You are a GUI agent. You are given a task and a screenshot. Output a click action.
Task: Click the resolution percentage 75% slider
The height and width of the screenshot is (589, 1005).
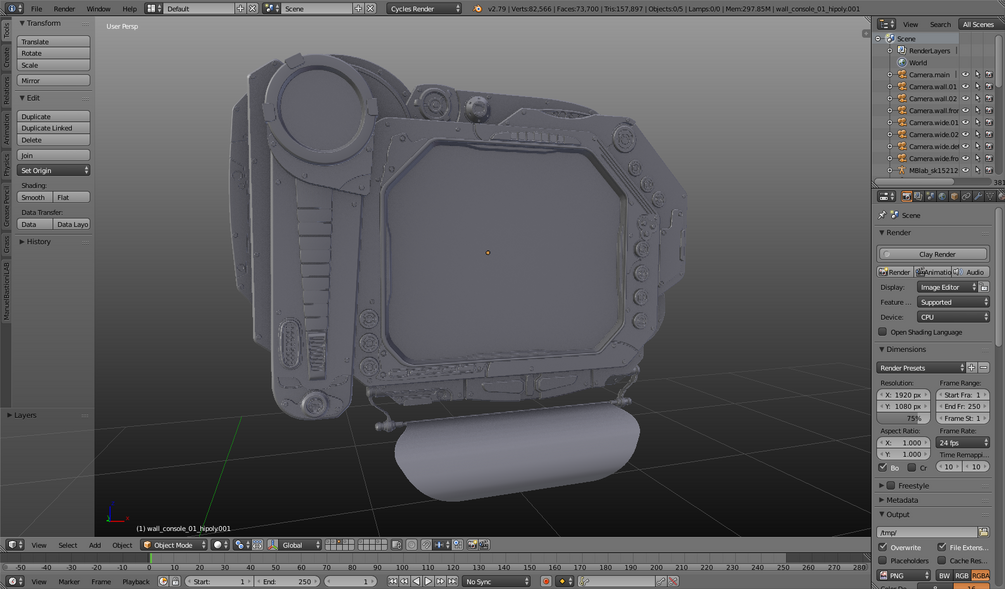pyautogui.click(x=903, y=418)
